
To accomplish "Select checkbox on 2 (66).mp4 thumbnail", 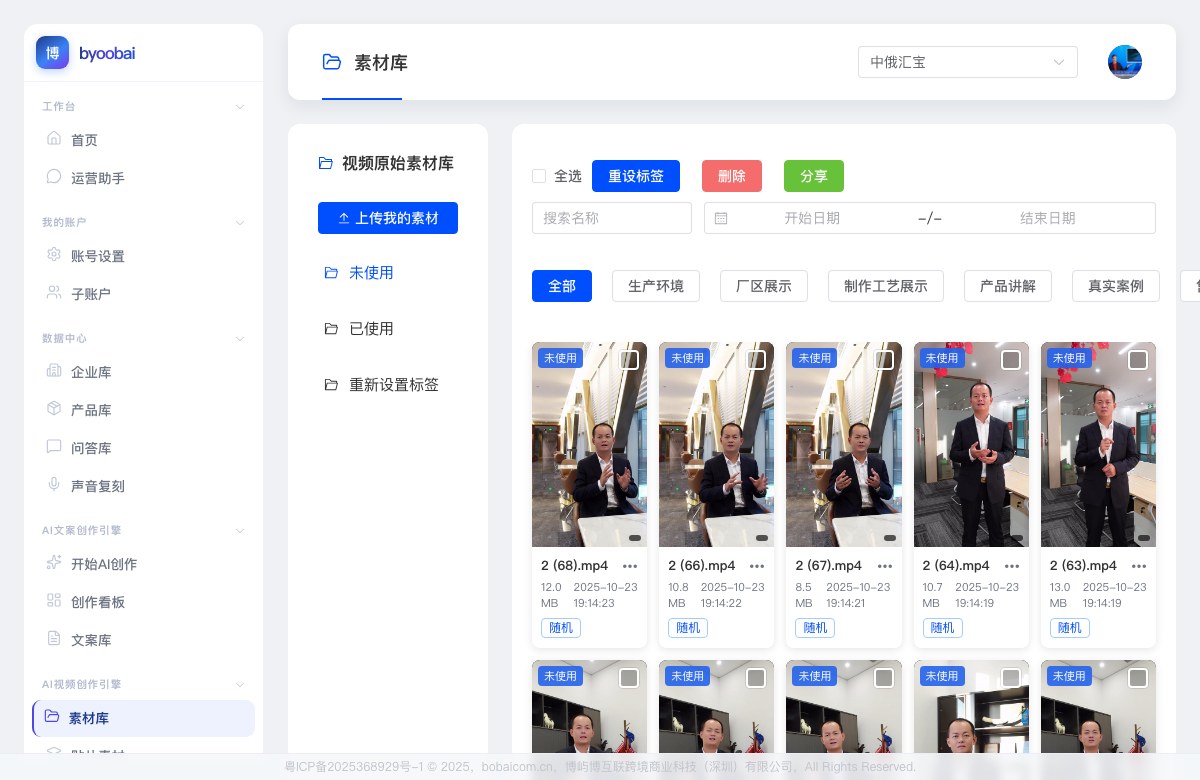I will pos(756,360).
